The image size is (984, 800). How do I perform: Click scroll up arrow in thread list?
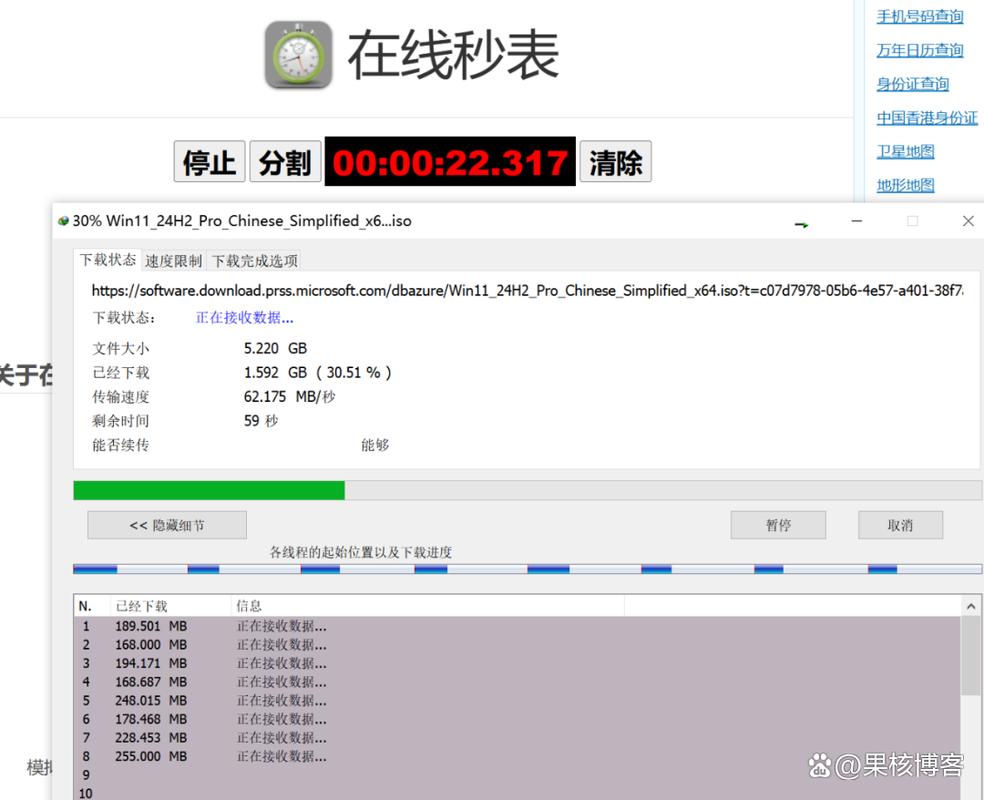[x=971, y=606]
